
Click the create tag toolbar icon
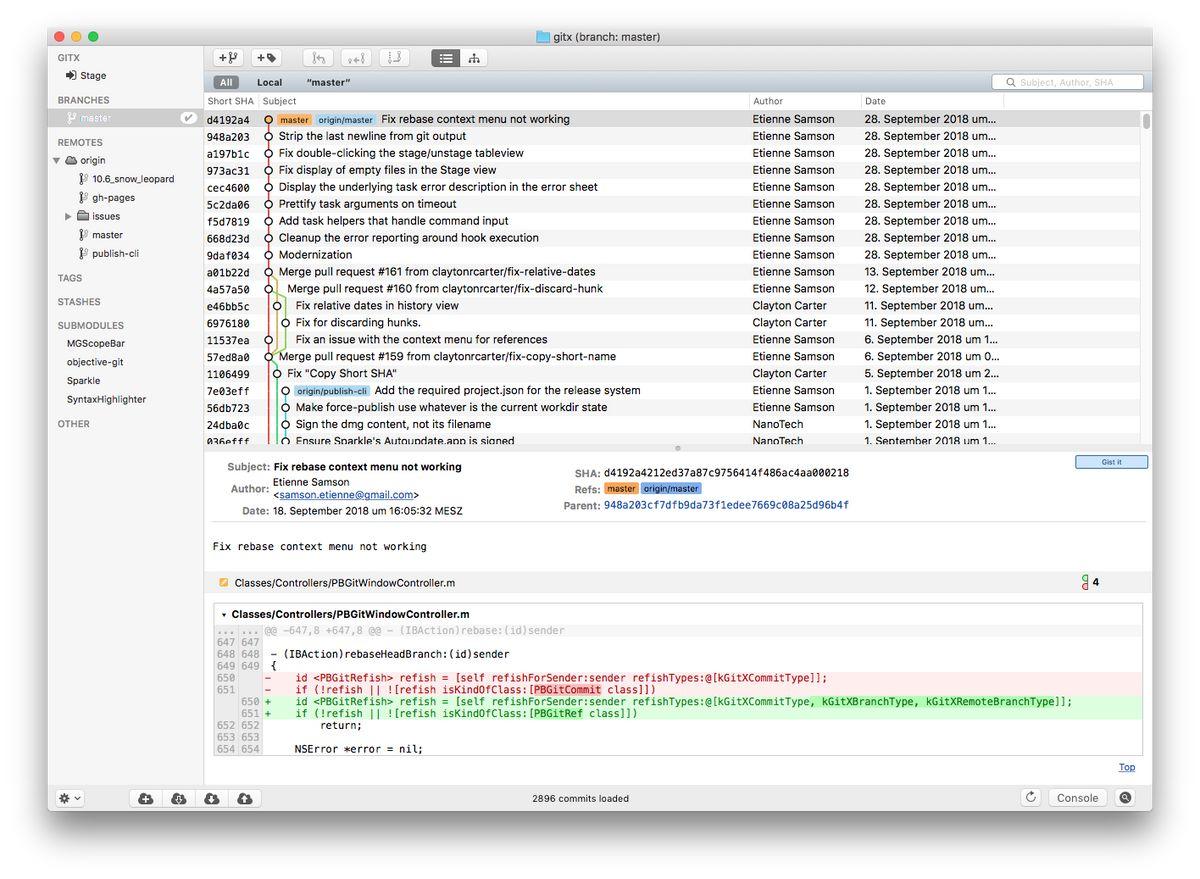point(266,58)
